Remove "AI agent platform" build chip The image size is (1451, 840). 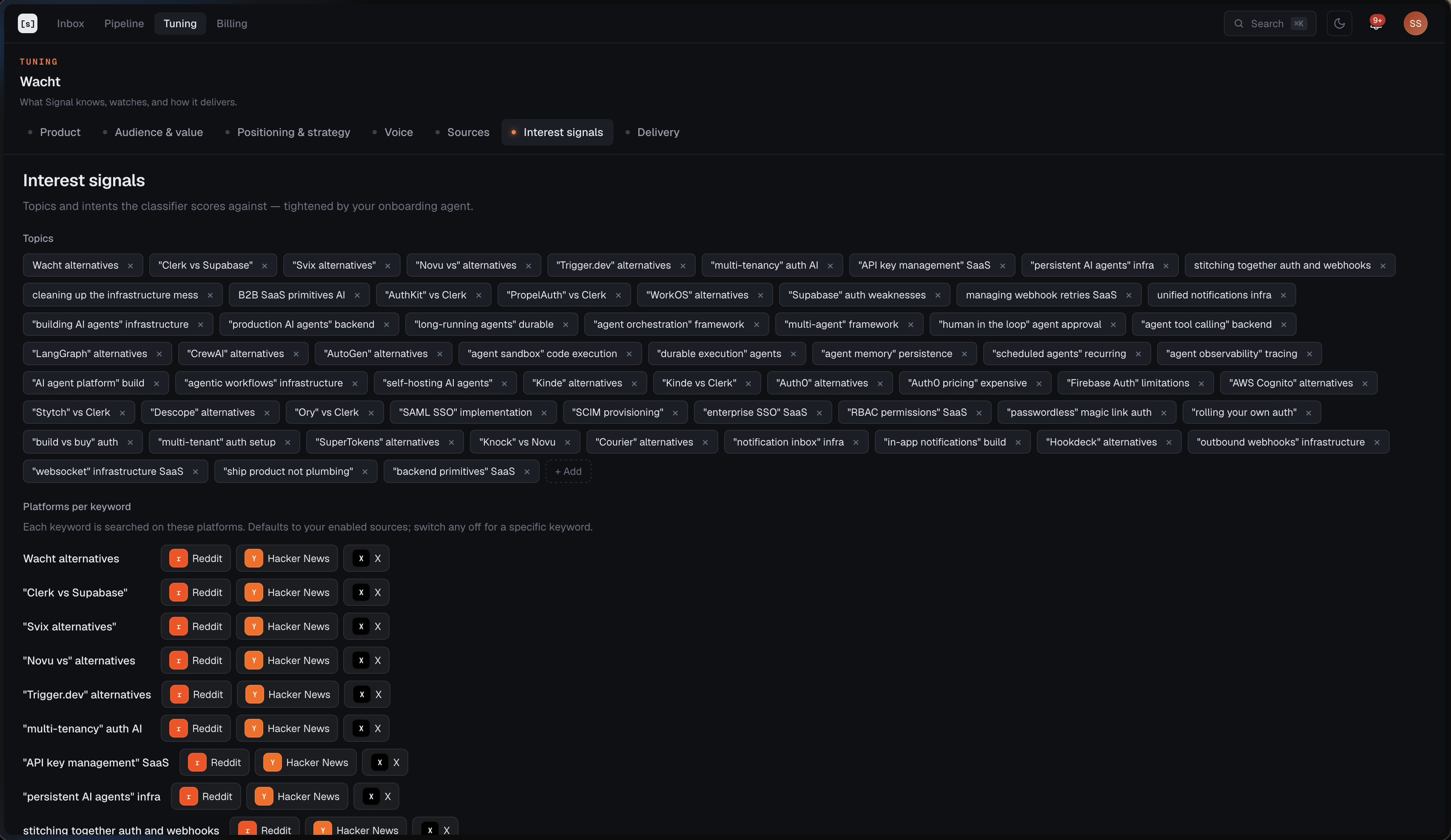pyautogui.click(x=156, y=383)
